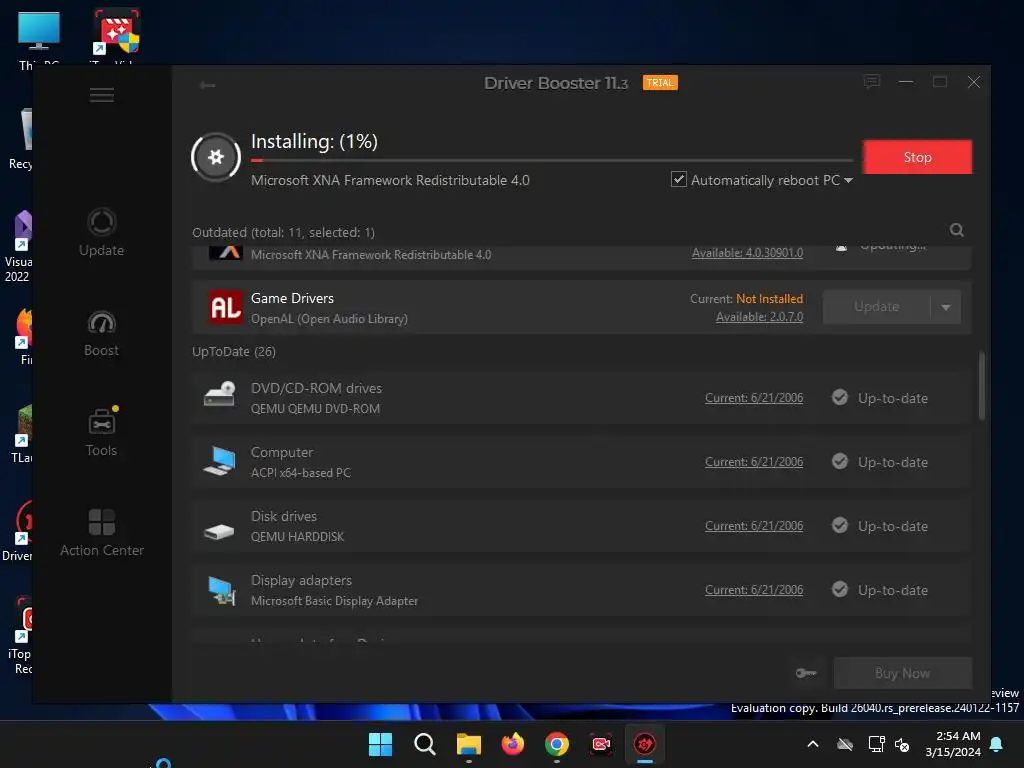Open the feedback chat icon in title bar

872,82
